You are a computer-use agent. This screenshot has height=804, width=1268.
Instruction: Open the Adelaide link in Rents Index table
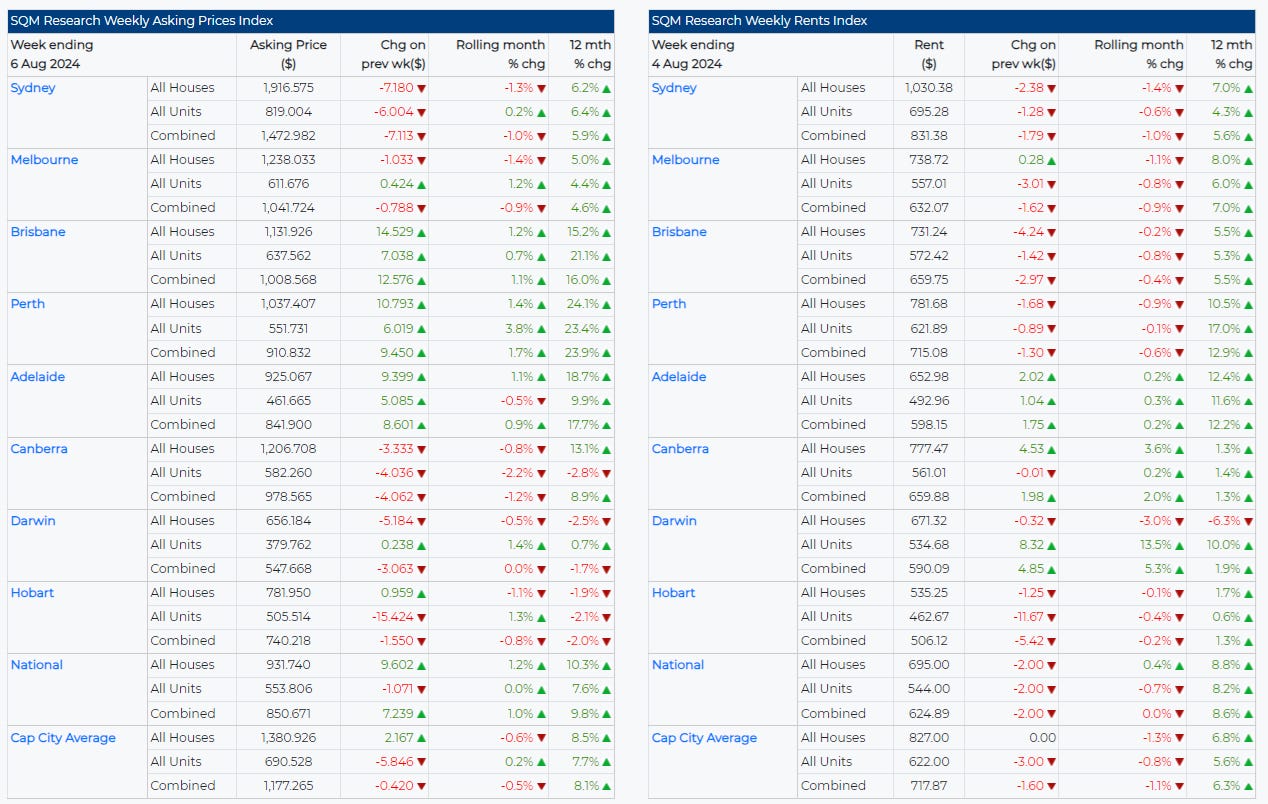click(x=679, y=377)
